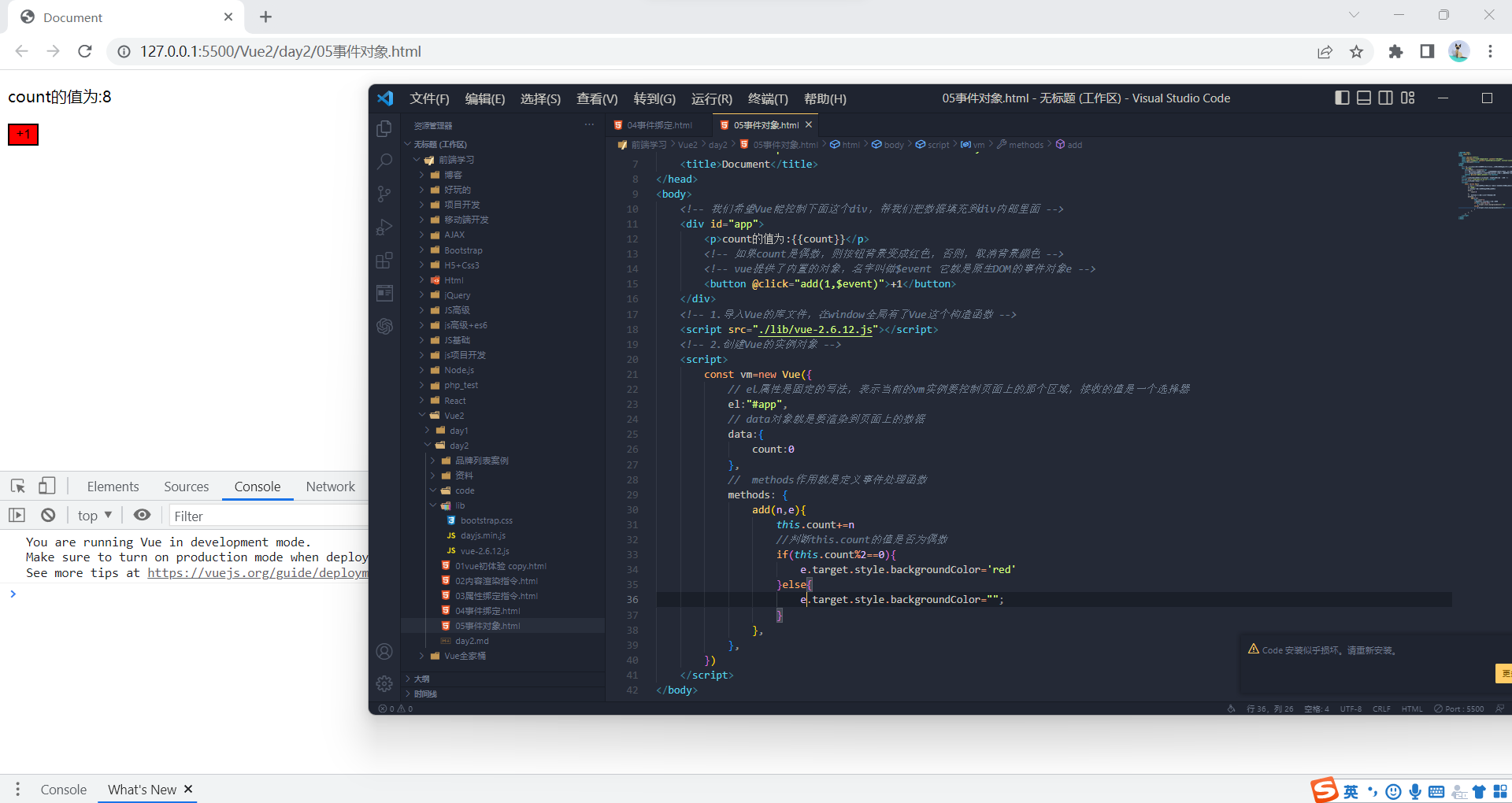Open Run and Debug view in VS Code
This screenshot has width=1512, height=803.
click(384, 227)
